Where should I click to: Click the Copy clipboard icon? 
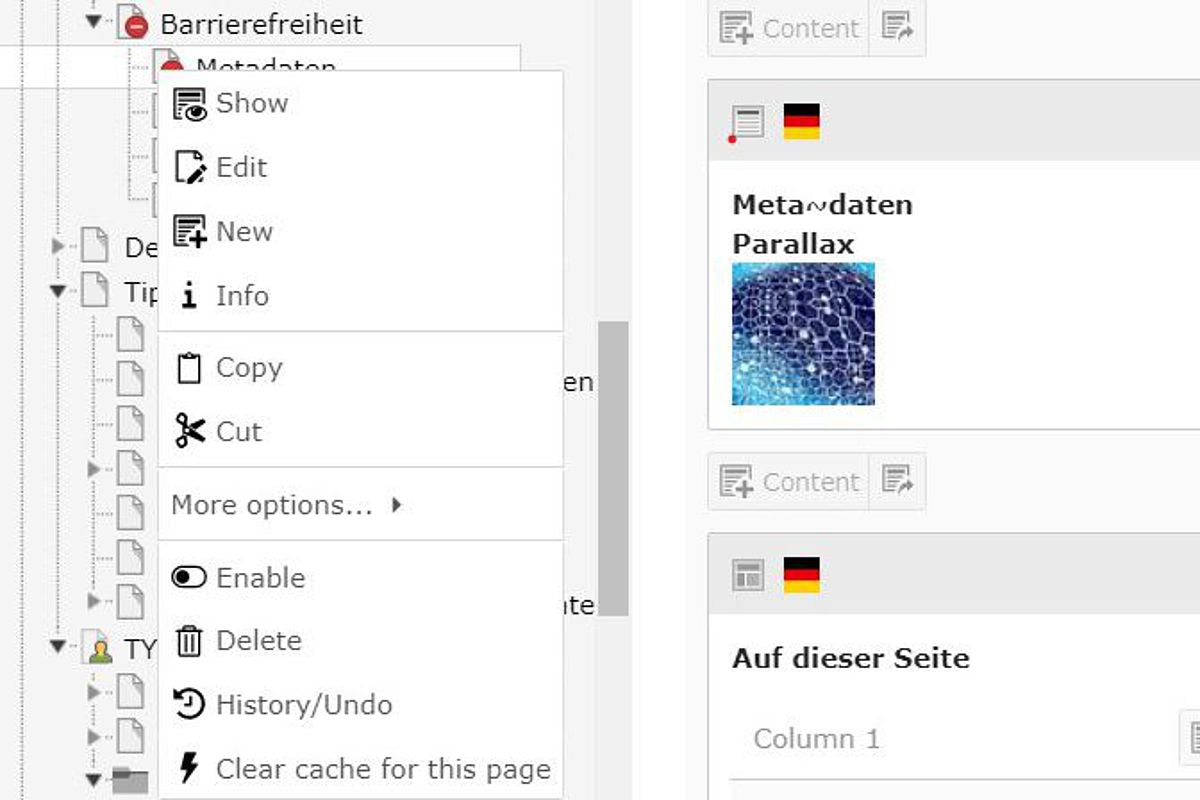189,368
